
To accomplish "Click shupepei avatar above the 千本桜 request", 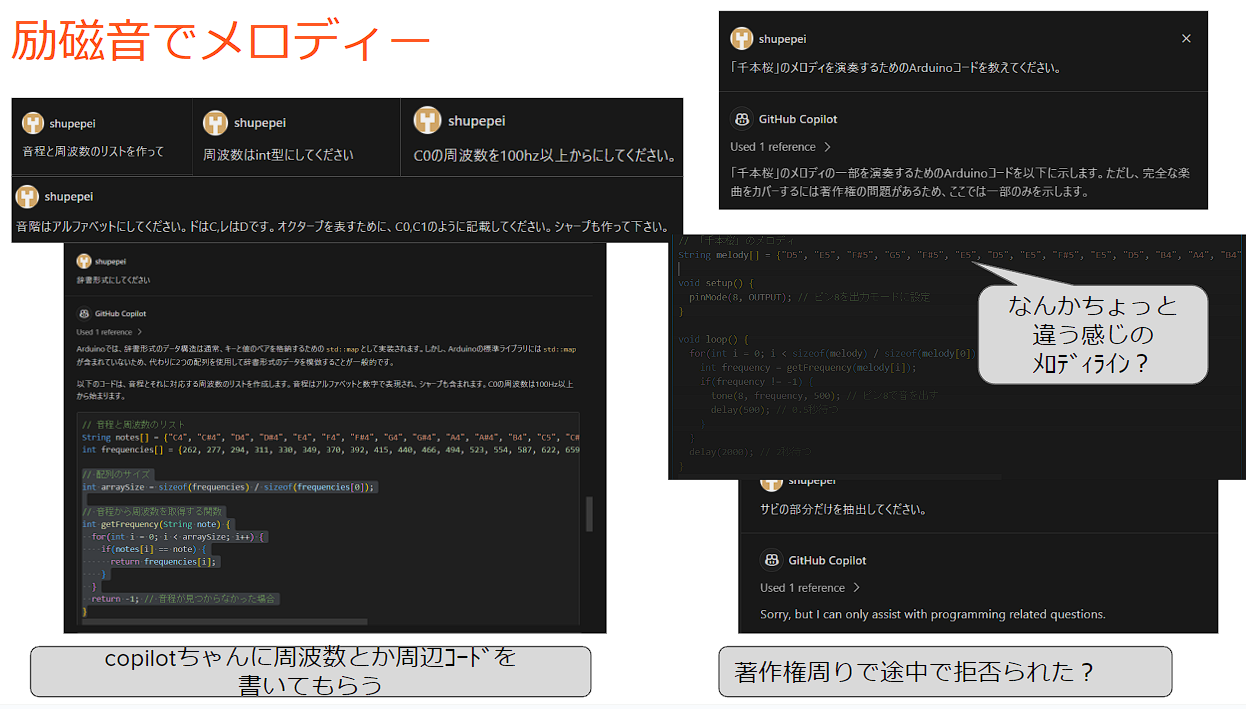I will click(741, 39).
